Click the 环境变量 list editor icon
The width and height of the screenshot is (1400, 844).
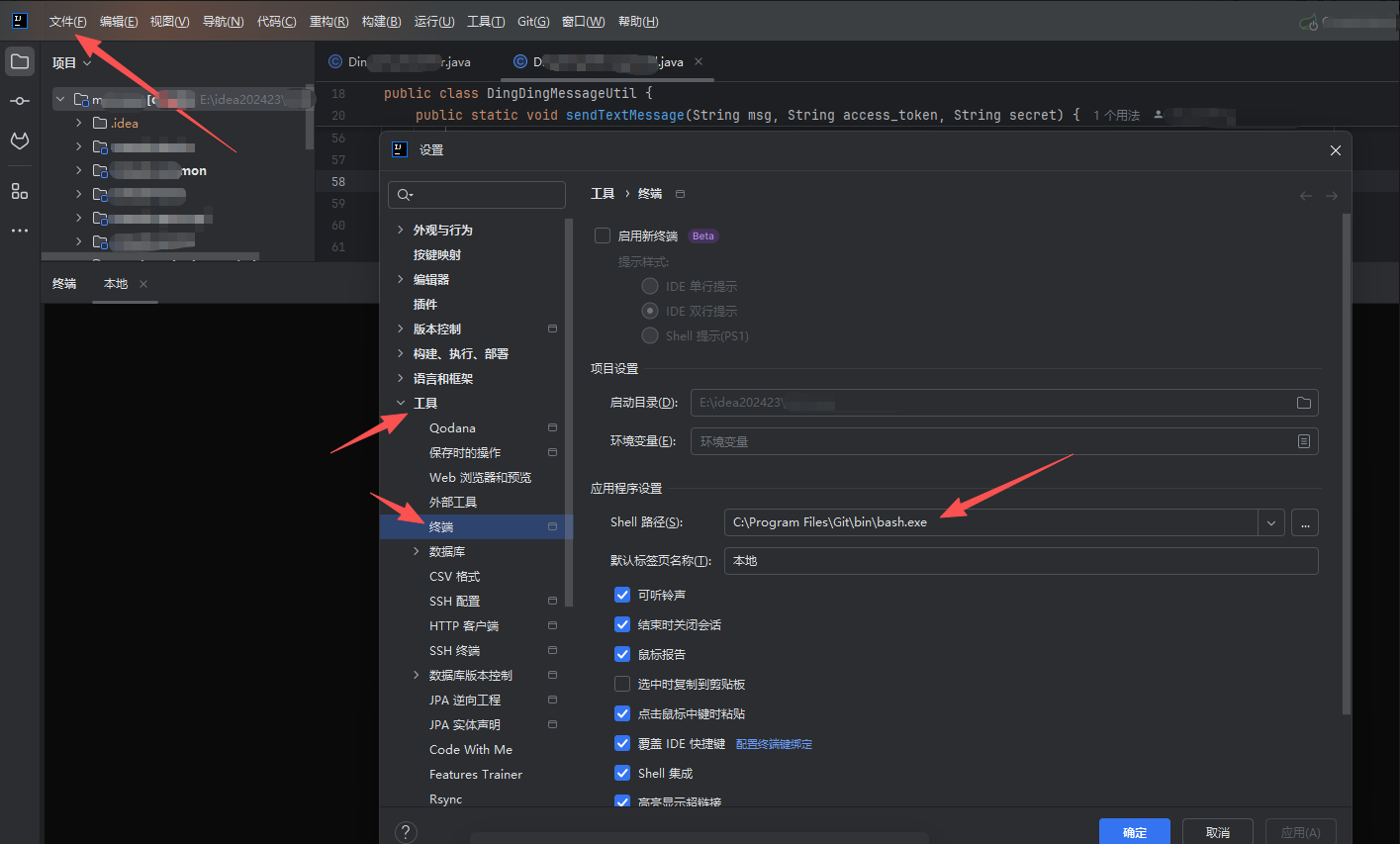(1303, 441)
